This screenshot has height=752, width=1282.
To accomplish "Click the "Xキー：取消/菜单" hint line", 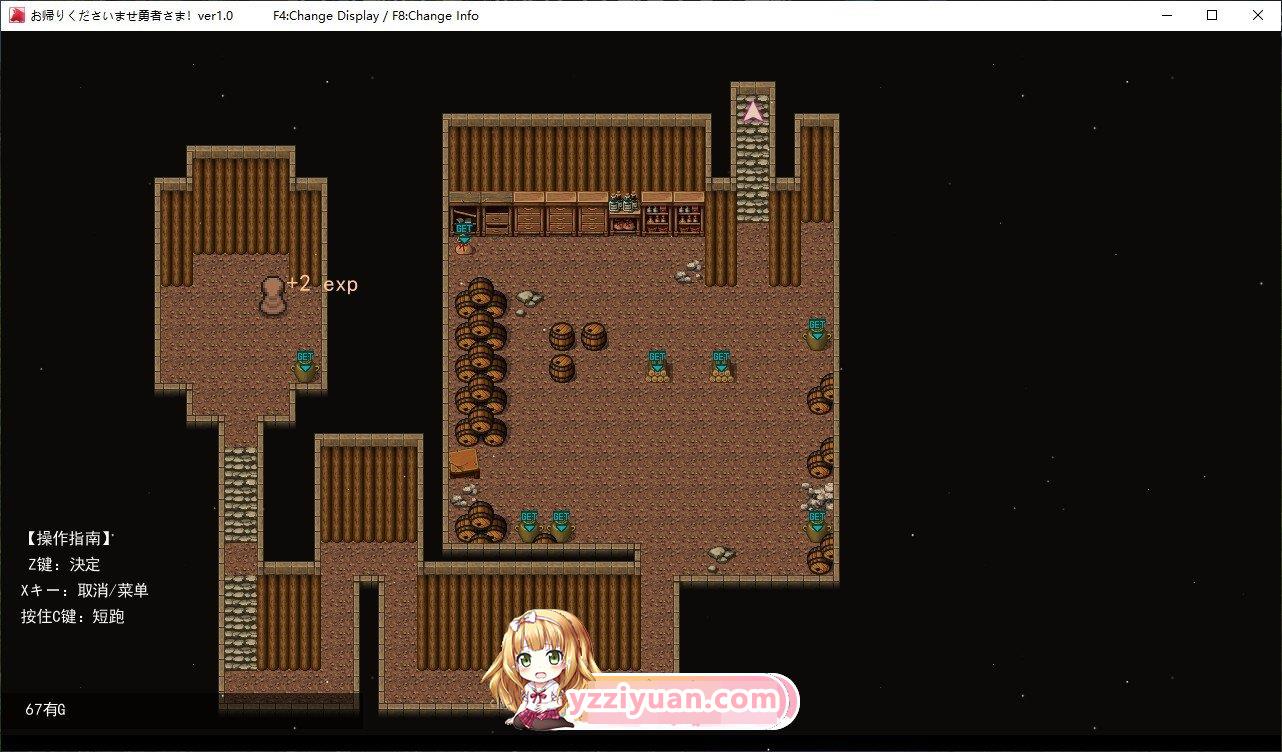I will (84, 590).
